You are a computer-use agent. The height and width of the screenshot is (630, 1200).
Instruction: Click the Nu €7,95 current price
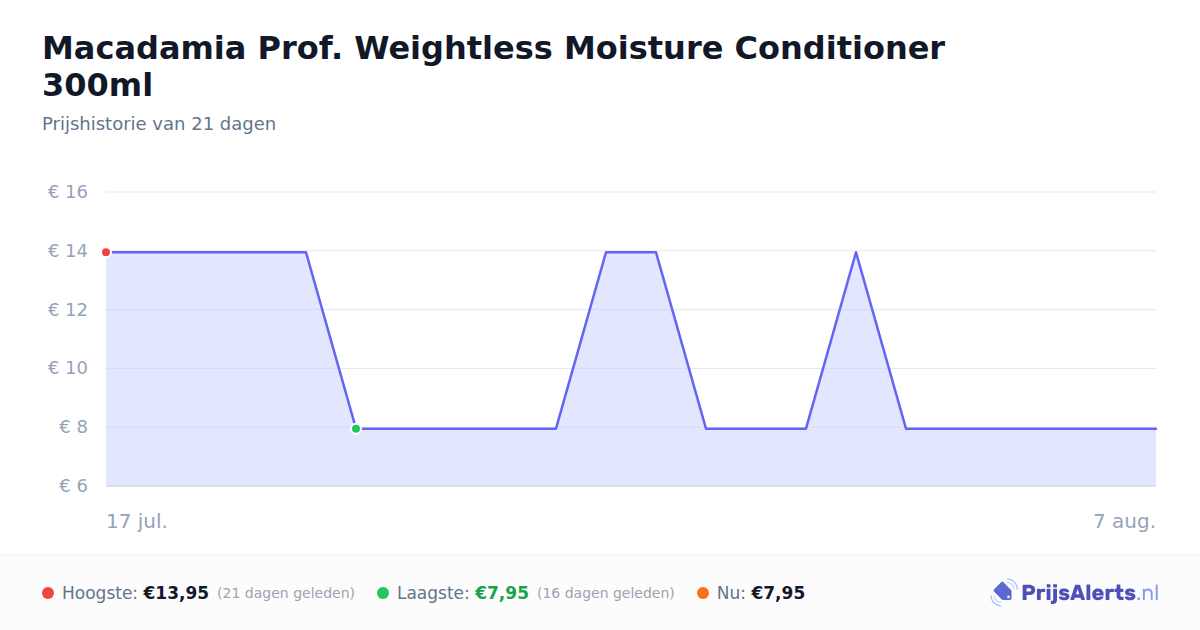[778, 593]
